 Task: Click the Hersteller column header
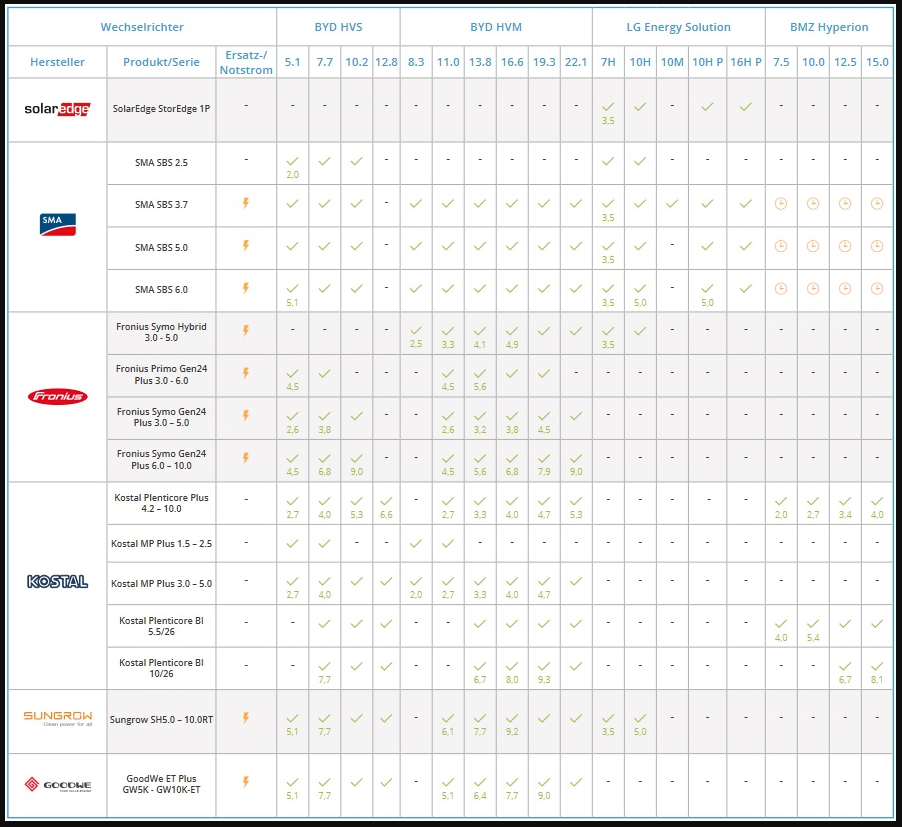pyautogui.click(x=57, y=62)
